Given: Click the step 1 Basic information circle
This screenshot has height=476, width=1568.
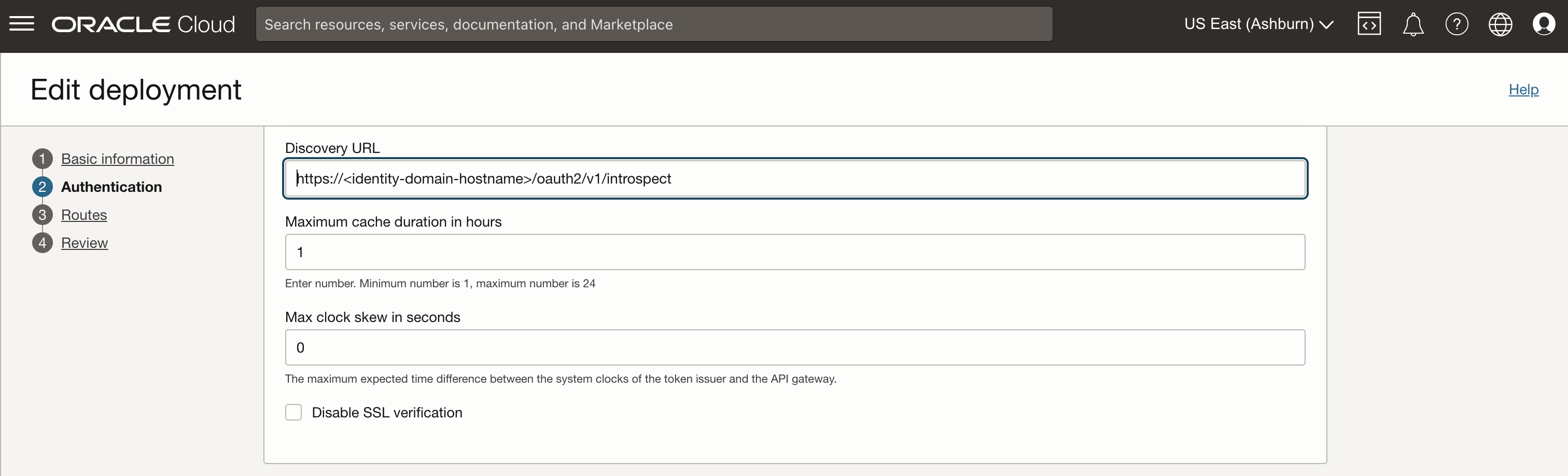Looking at the screenshot, I should (x=42, y=158).
